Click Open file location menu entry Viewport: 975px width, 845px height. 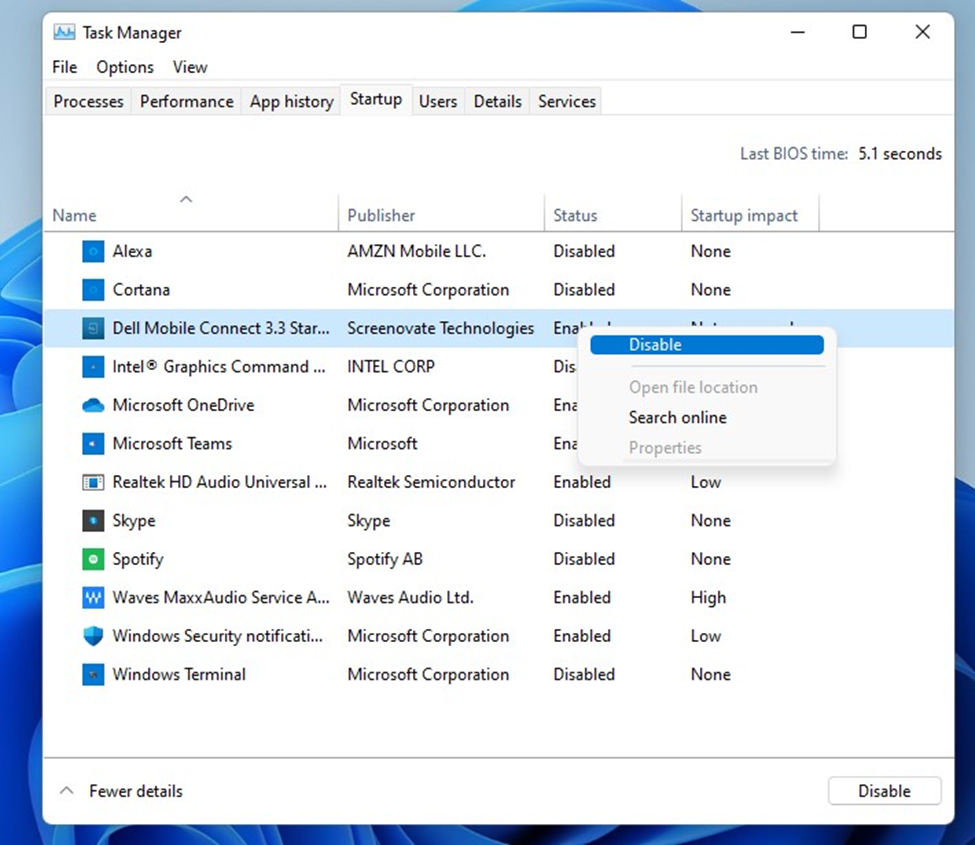693,387
